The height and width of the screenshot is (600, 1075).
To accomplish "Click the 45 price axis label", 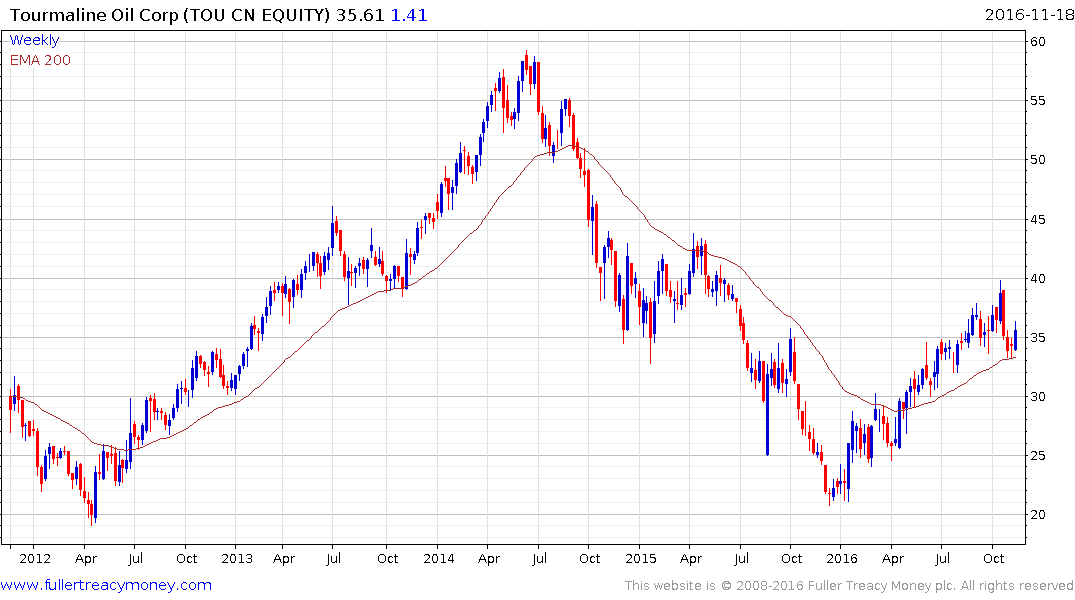I will click(x=1038, y=219).
